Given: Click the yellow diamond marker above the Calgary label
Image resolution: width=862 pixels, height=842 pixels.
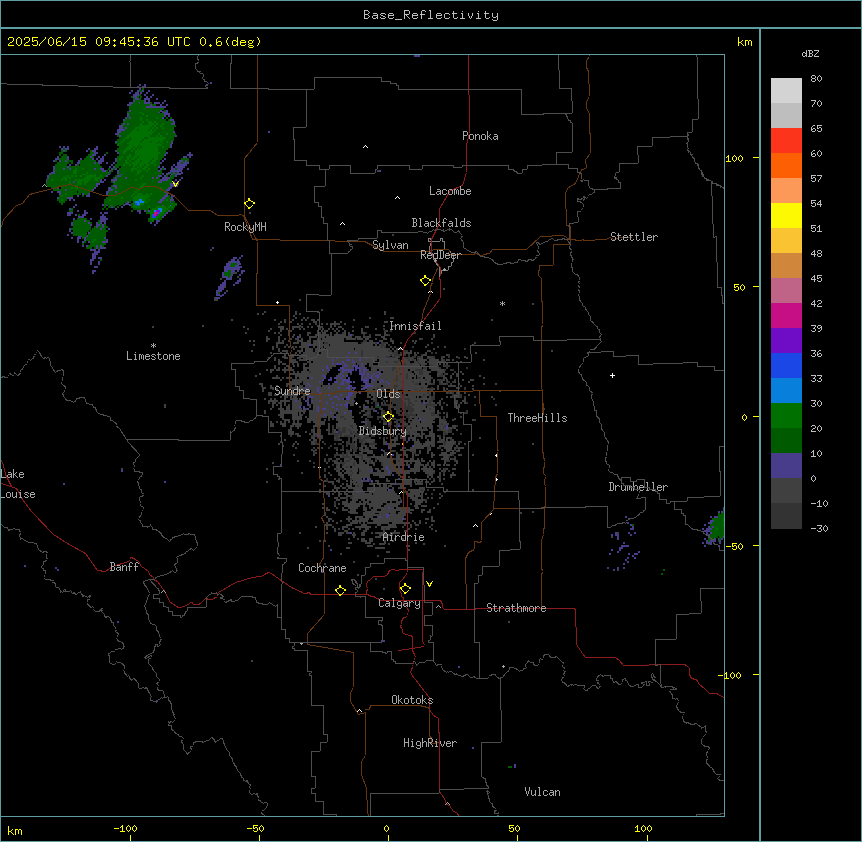Looking at the screenshot, I should point(405,589).
